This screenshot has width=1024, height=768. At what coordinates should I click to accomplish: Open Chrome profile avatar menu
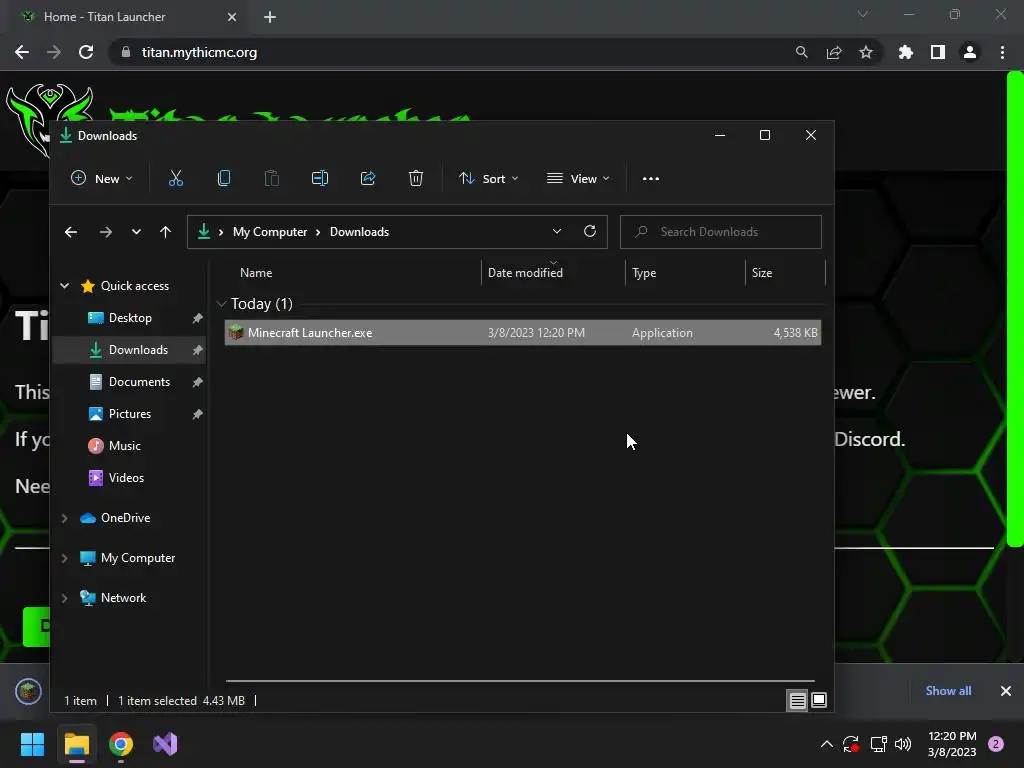tap(970, 52)
